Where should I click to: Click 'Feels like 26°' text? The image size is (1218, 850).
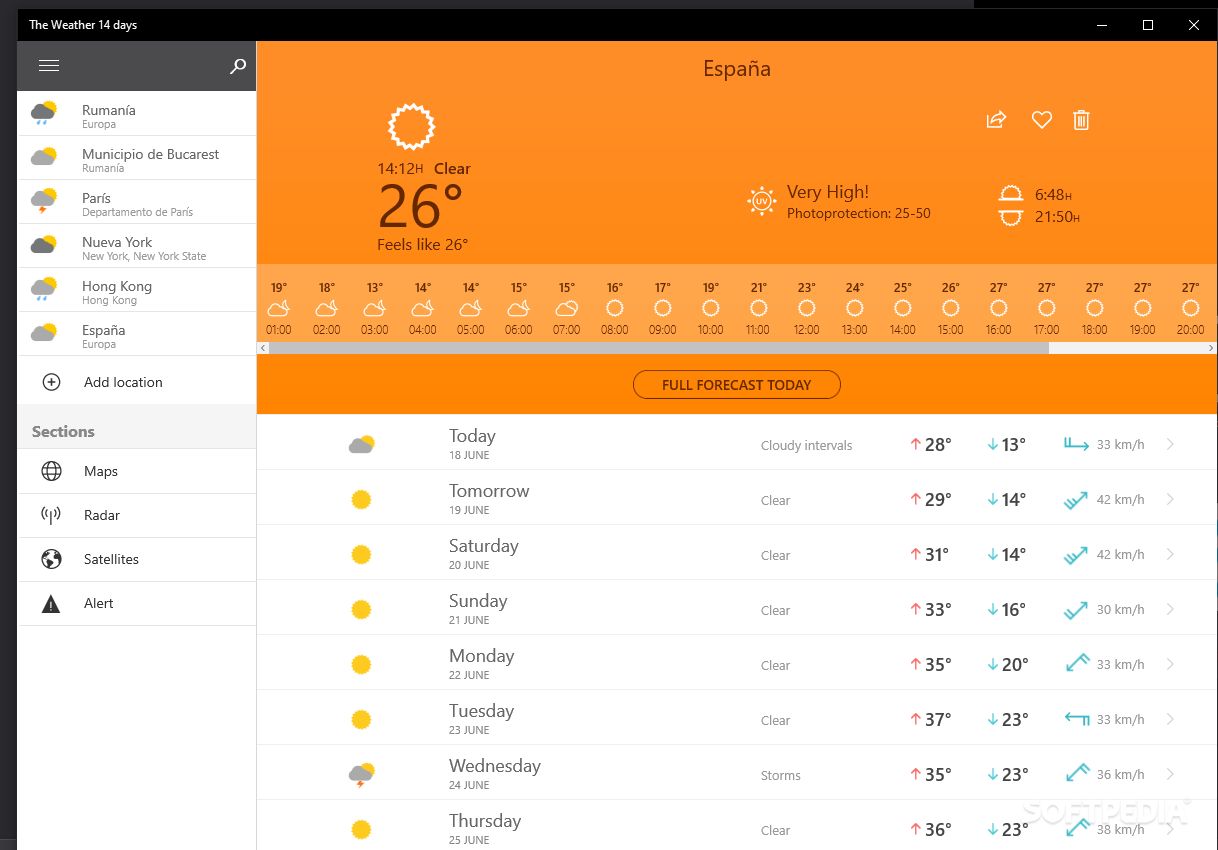(422, 245)
